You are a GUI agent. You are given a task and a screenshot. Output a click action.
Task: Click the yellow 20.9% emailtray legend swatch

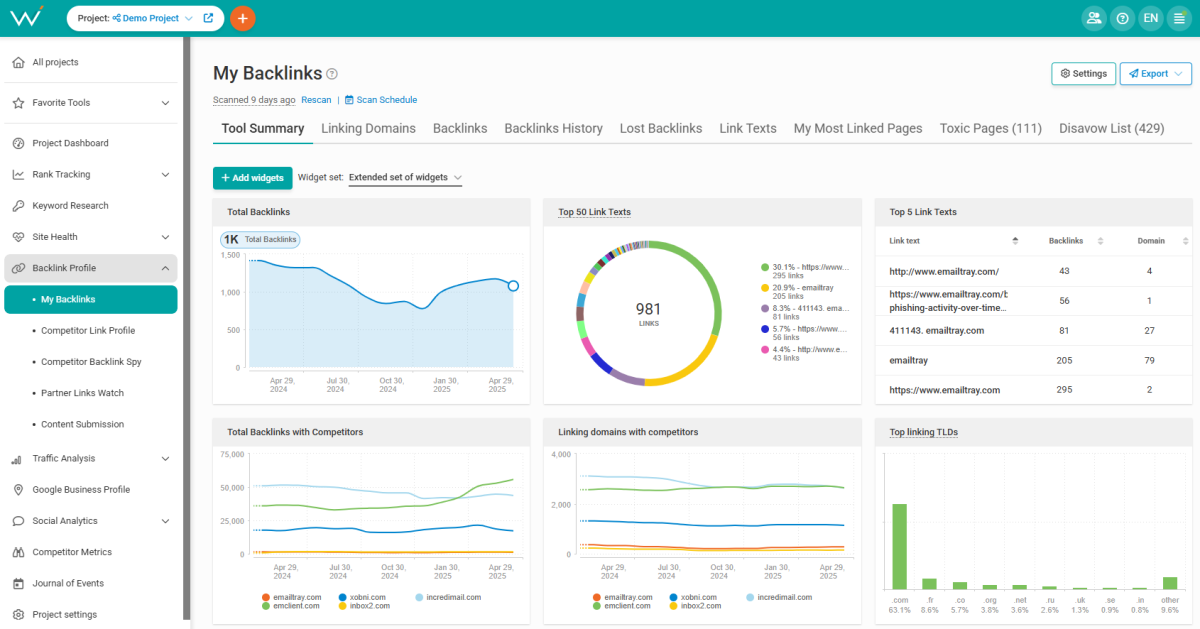point(765,288)
